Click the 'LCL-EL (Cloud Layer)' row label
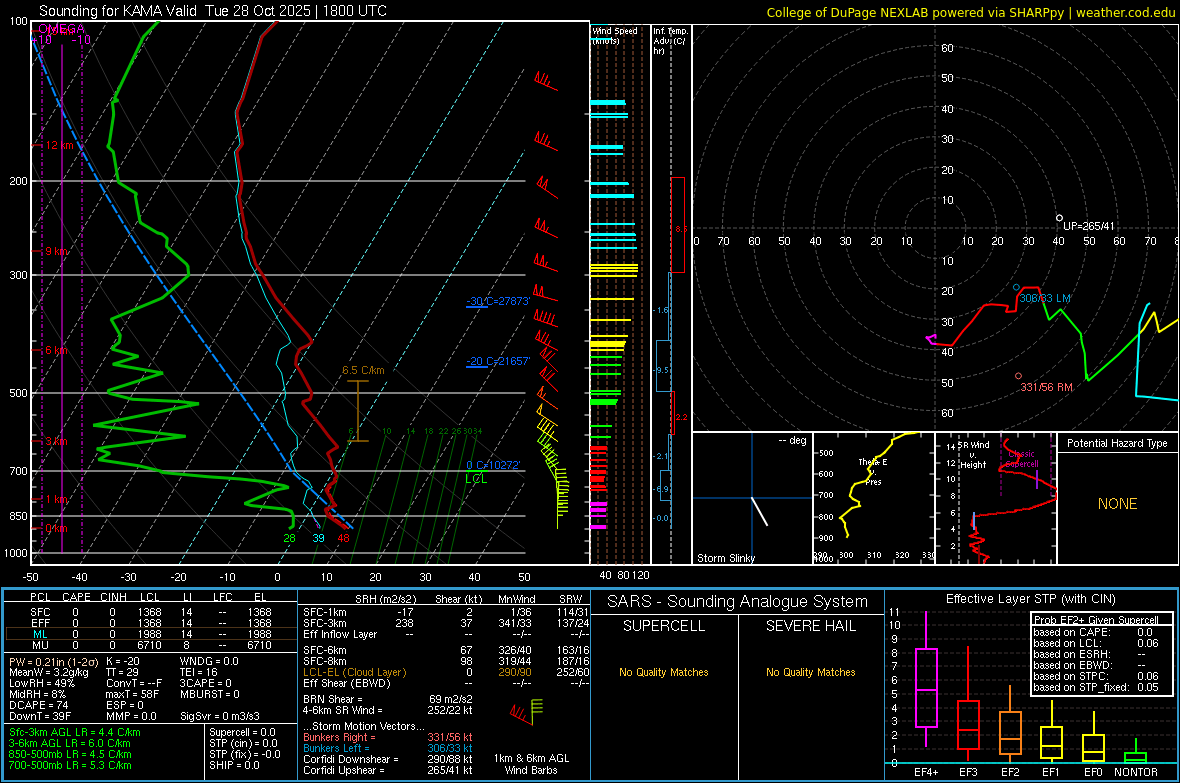 pos(354,672)
